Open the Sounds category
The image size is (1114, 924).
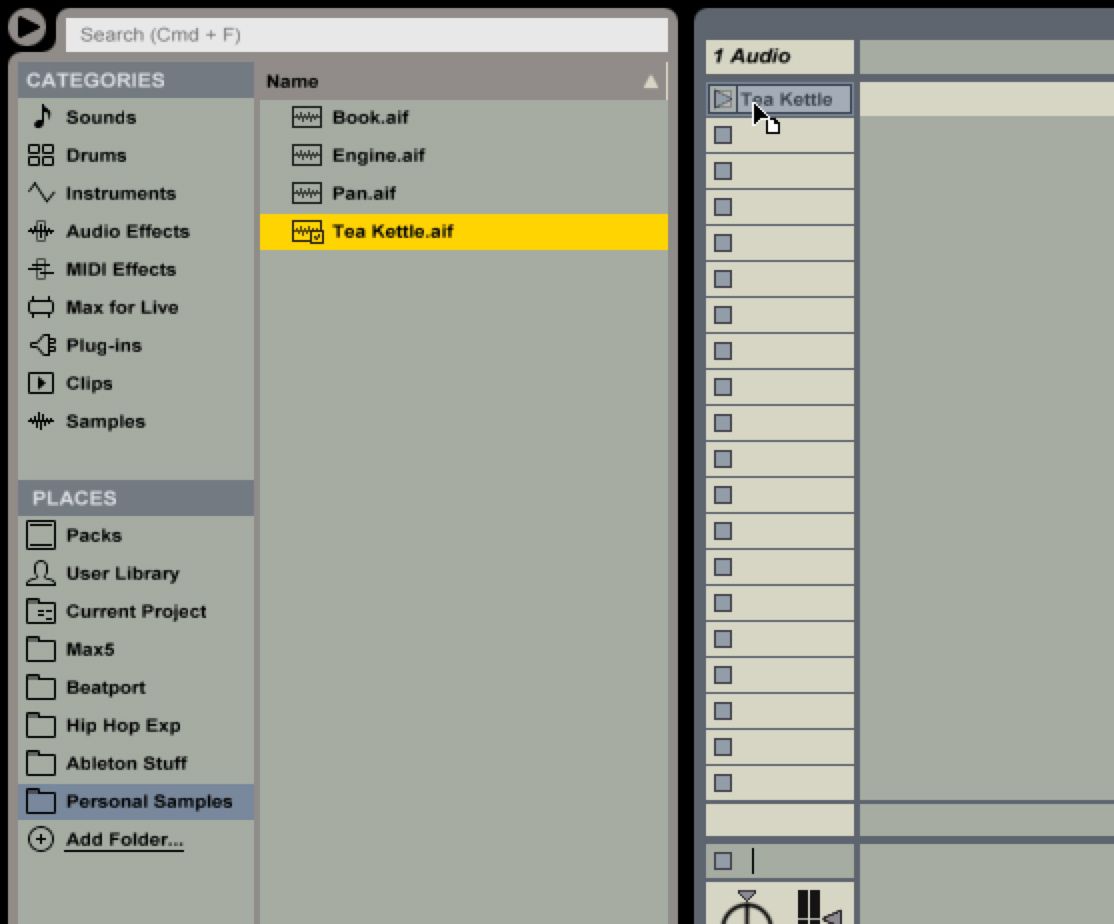(136, 117)
